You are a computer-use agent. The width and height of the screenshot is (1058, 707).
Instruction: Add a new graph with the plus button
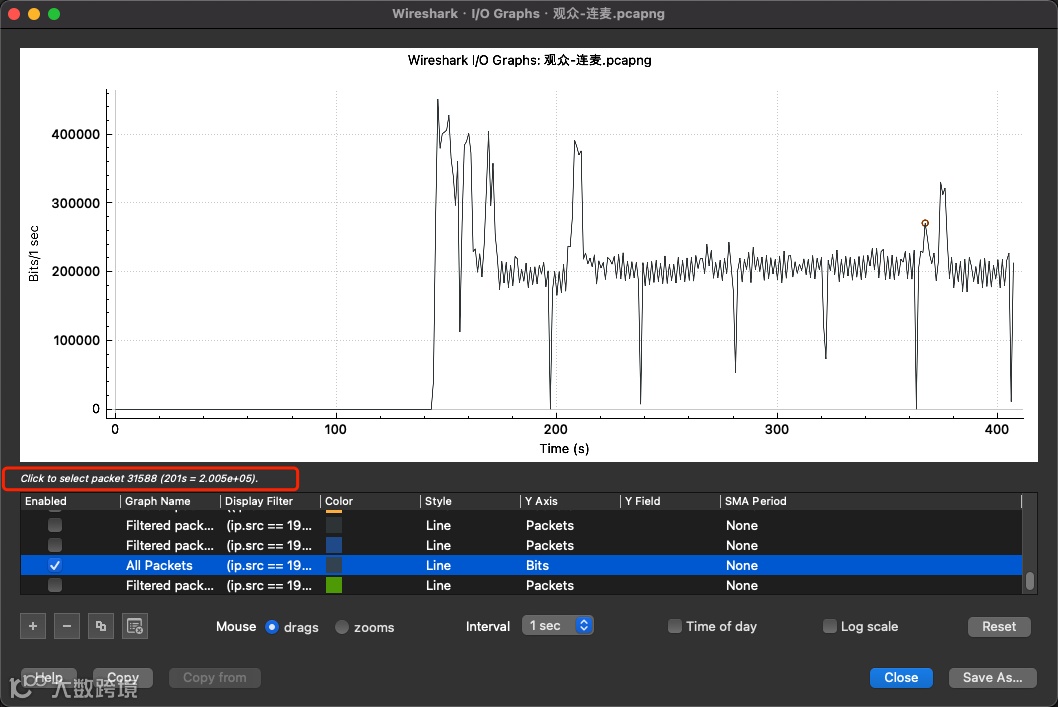[x=32, y=626]
